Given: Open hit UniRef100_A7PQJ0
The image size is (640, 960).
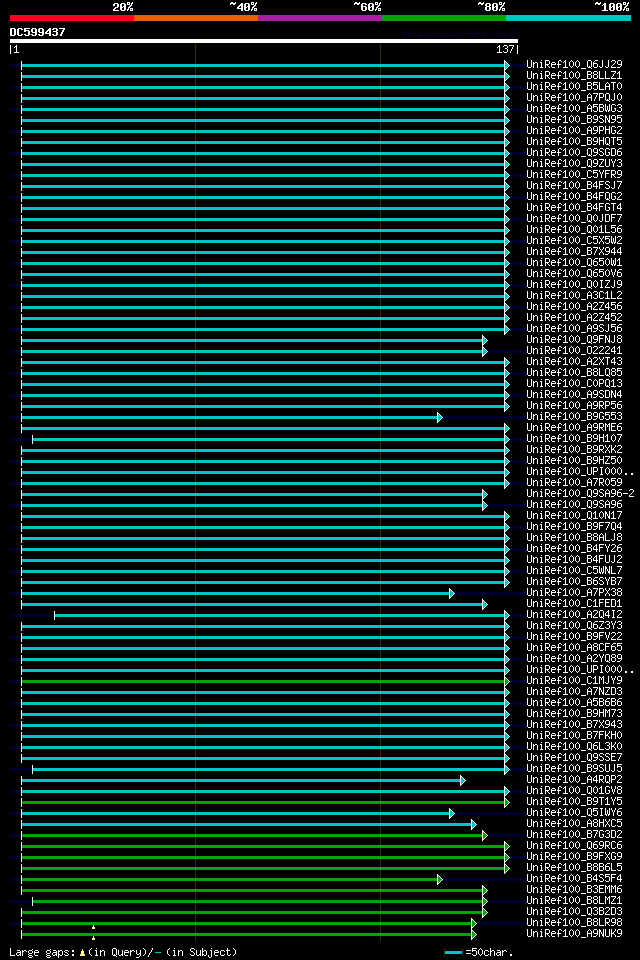Looking at the screenshot, I should [574, 97].
